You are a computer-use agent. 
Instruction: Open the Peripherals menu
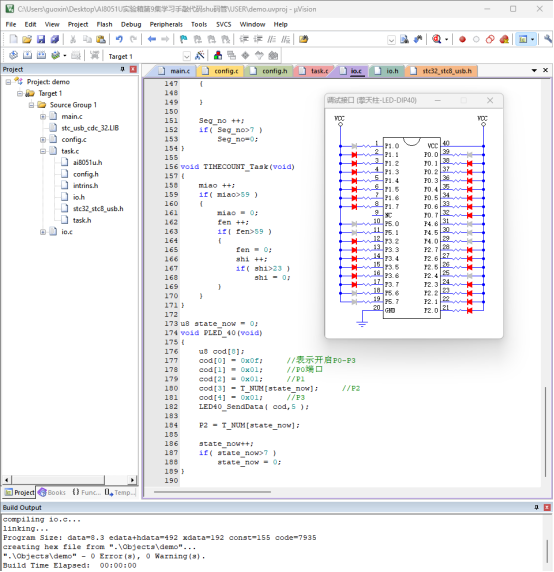[166, 24]
